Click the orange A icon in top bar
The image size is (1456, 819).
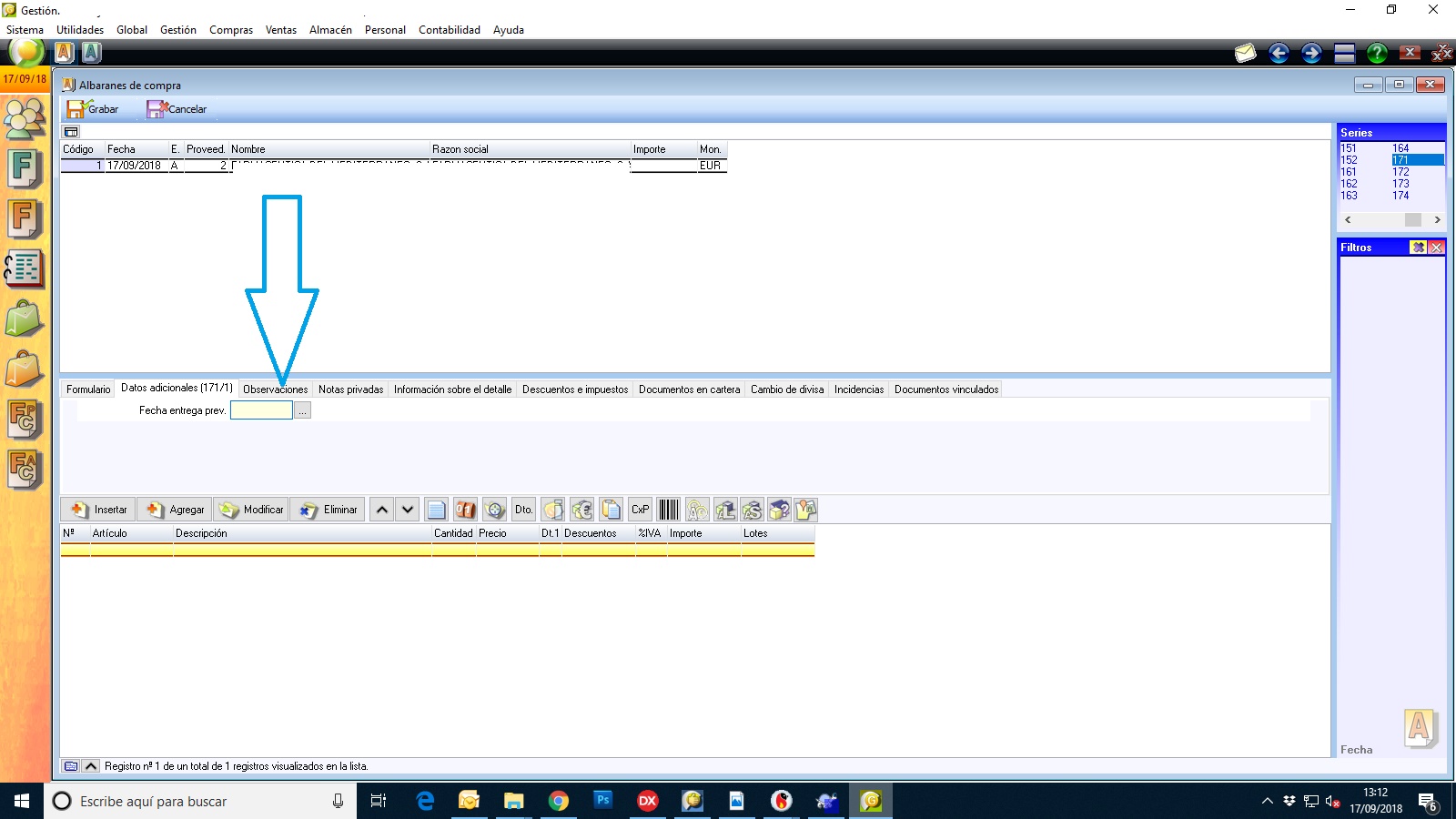pyautogui.click(x=65, y=53)
